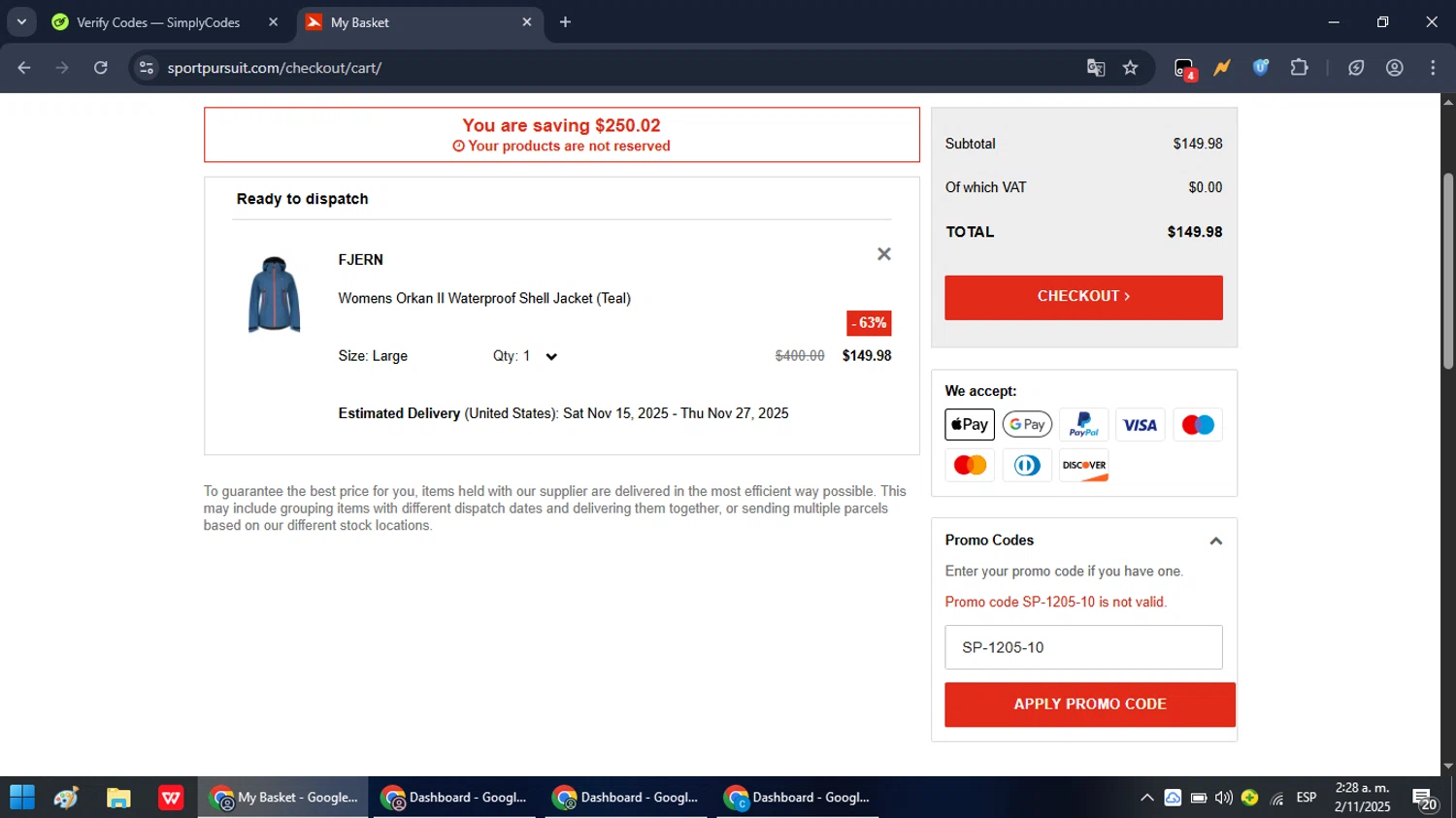Open extension with red 4 badge
The image size is (1456, 818).
click(1184, 68)
